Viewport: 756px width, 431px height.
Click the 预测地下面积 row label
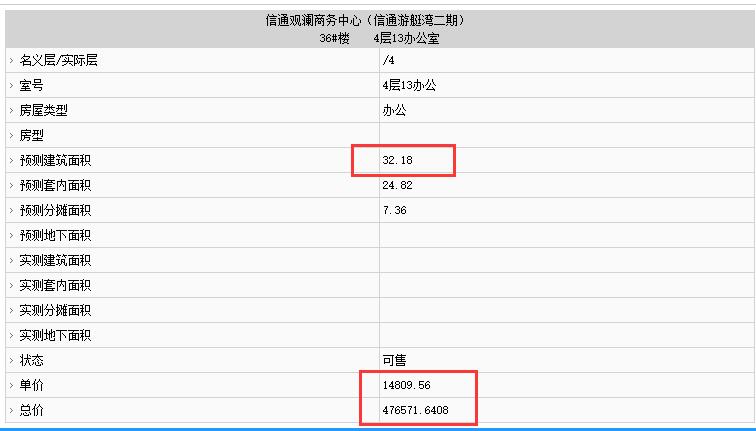coord(55,236)
